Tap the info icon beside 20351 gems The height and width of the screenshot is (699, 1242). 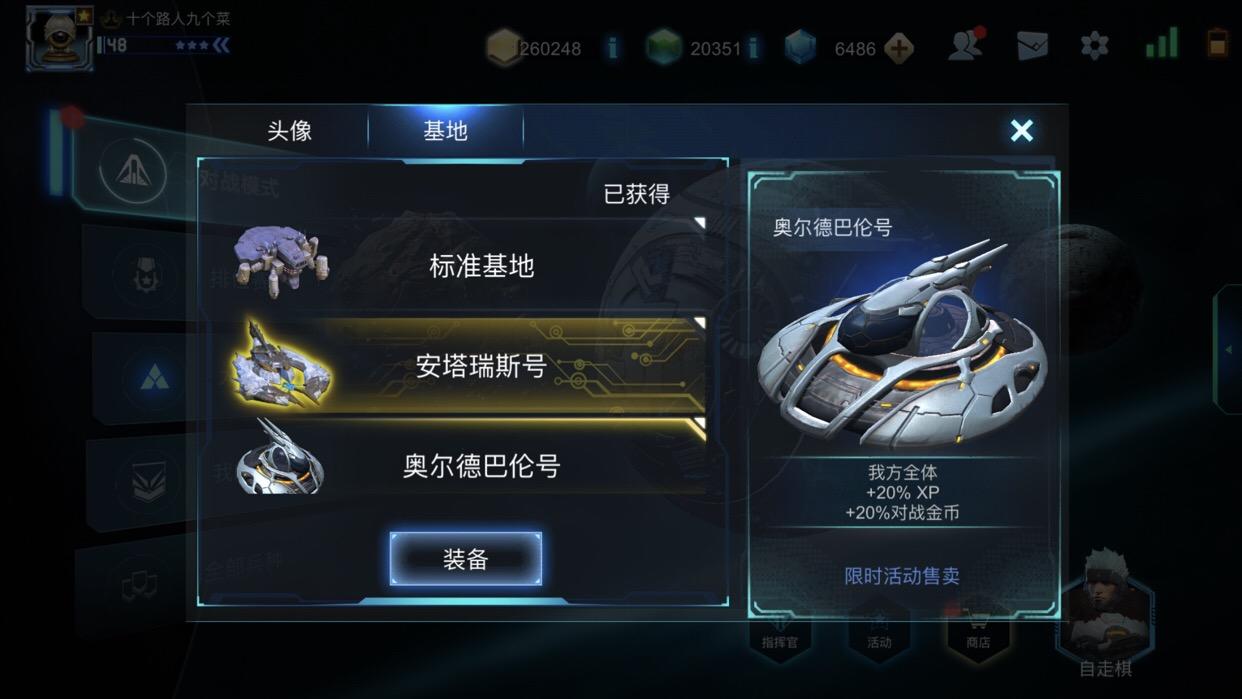pyautogui.click(x=752, y=48)
